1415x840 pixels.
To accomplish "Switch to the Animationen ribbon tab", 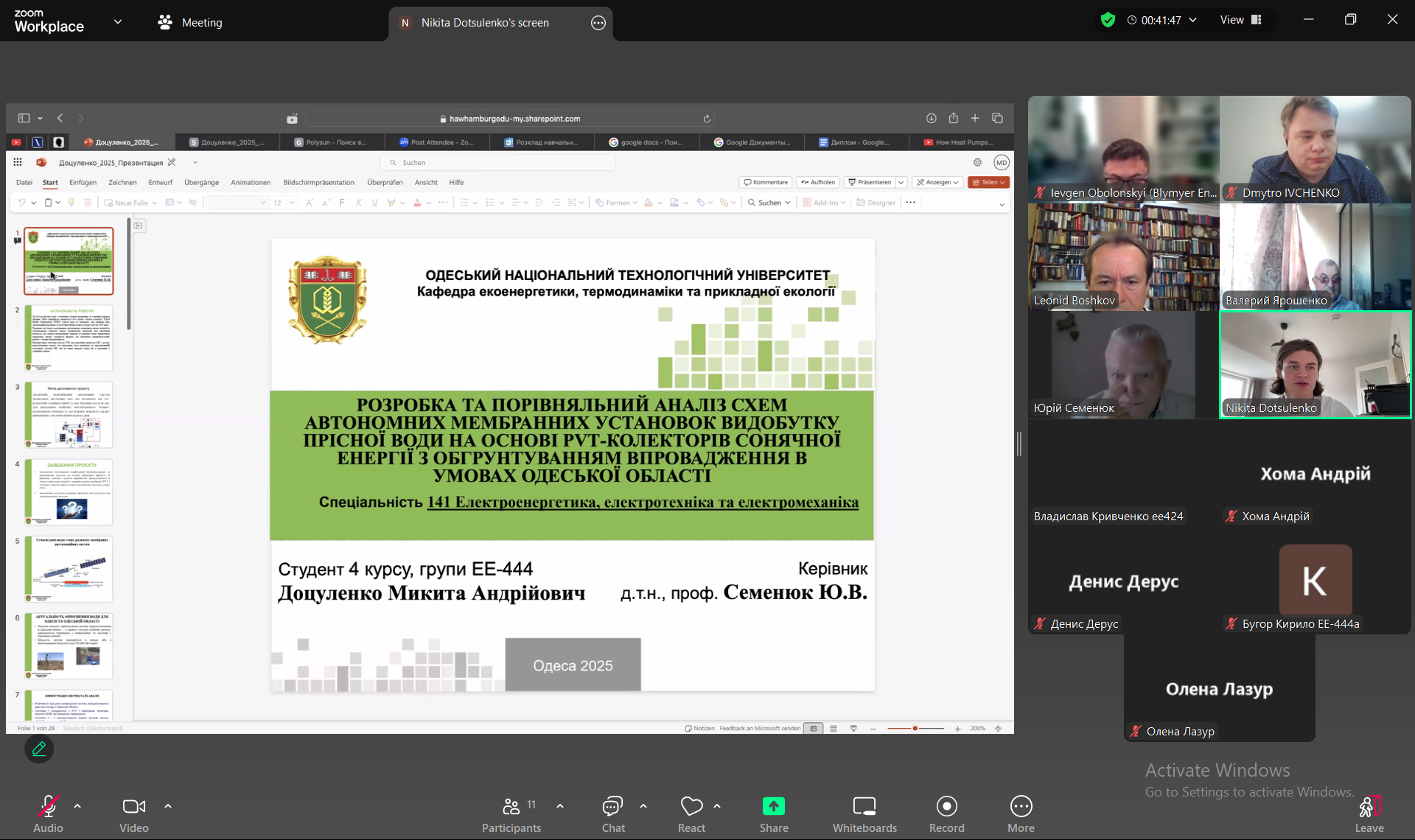I will coord(251,182).
